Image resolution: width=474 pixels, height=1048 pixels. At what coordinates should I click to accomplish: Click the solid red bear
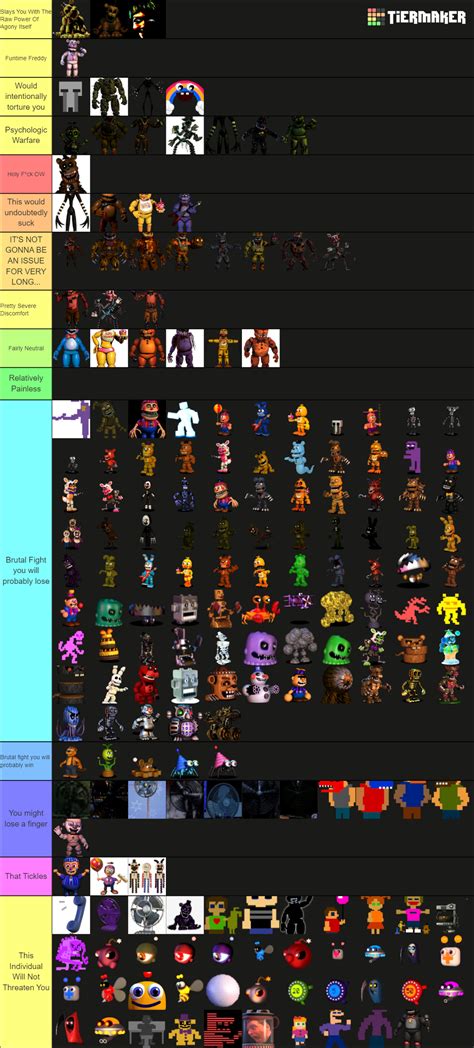(147, 686)
